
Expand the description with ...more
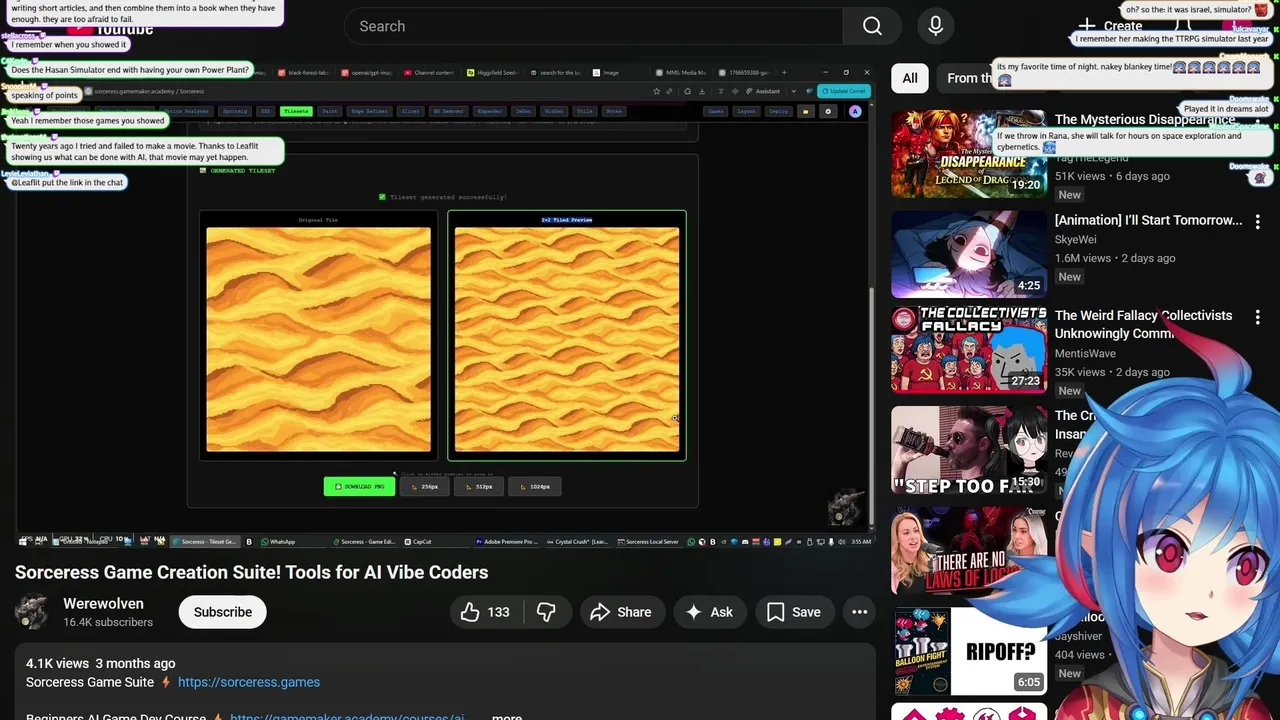point(507,716)
